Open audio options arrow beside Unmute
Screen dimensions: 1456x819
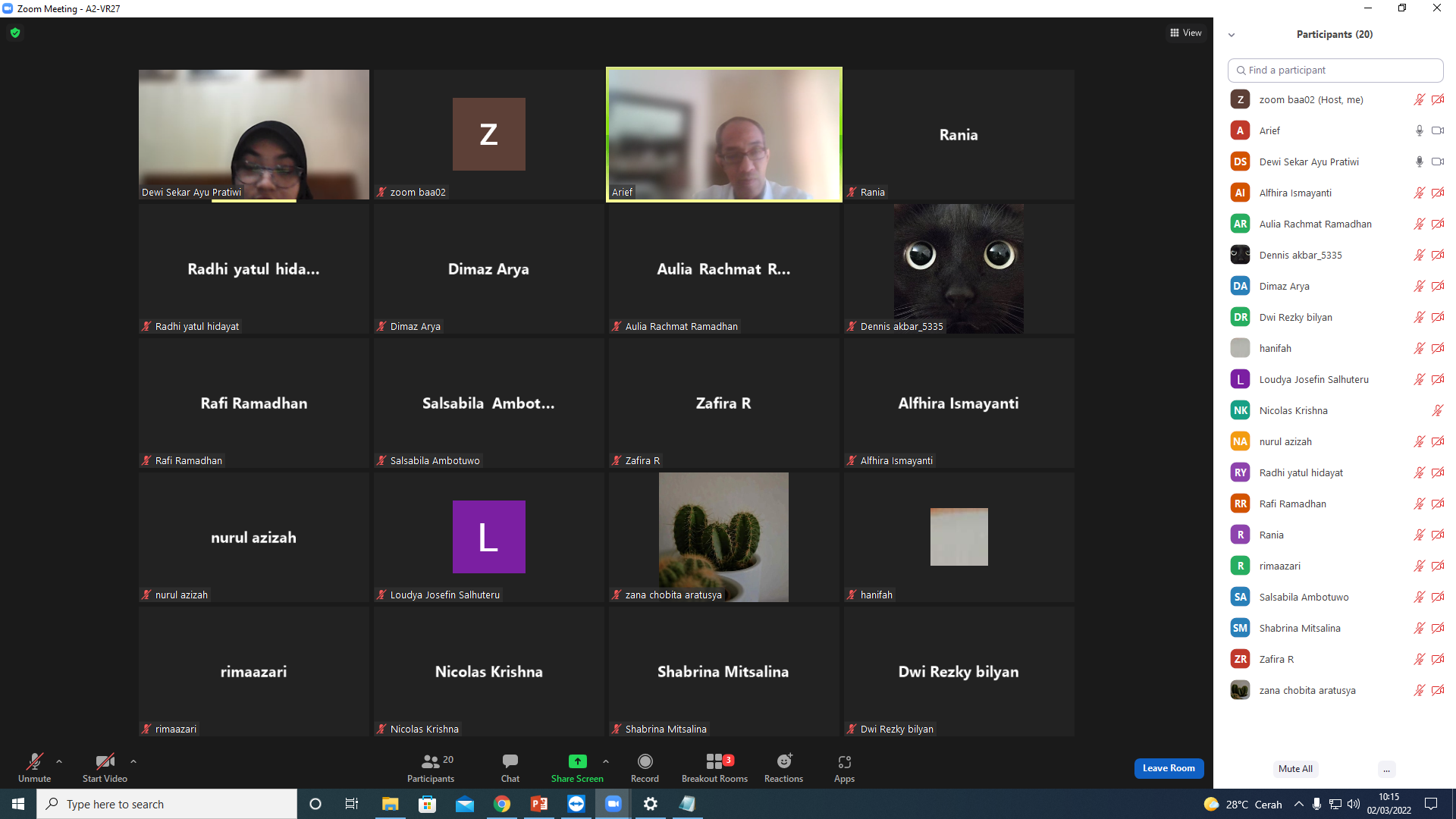coord(59,761)
